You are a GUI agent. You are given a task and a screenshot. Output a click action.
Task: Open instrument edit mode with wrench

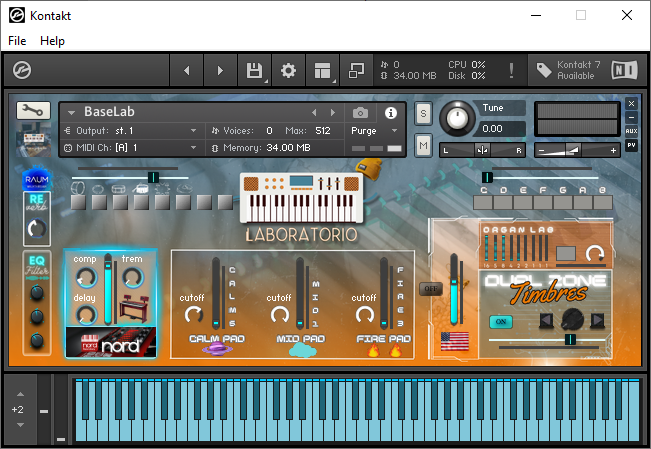click(x=33, y=110)
